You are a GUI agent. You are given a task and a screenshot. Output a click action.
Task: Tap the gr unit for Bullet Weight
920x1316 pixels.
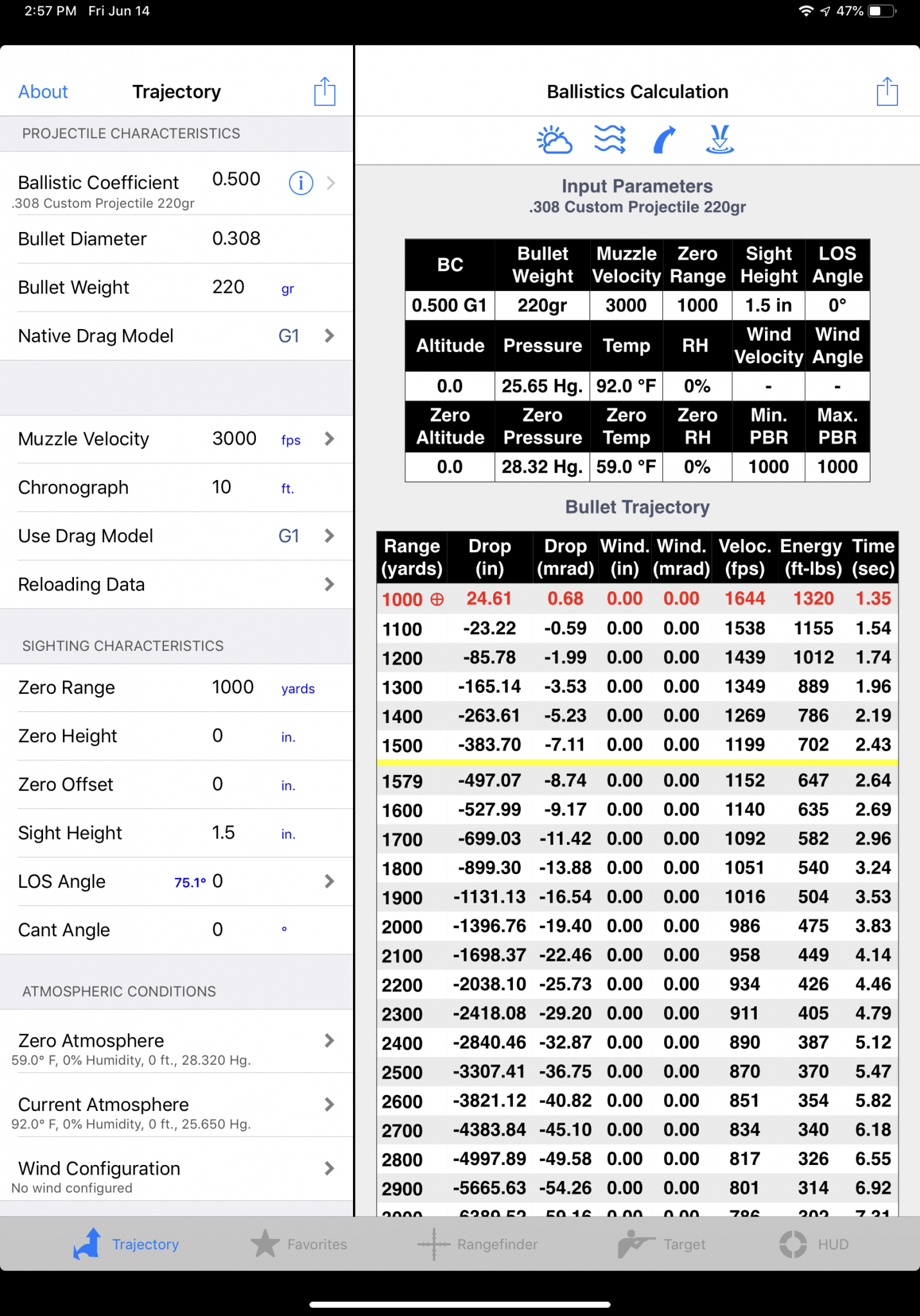tap(287, 289)
